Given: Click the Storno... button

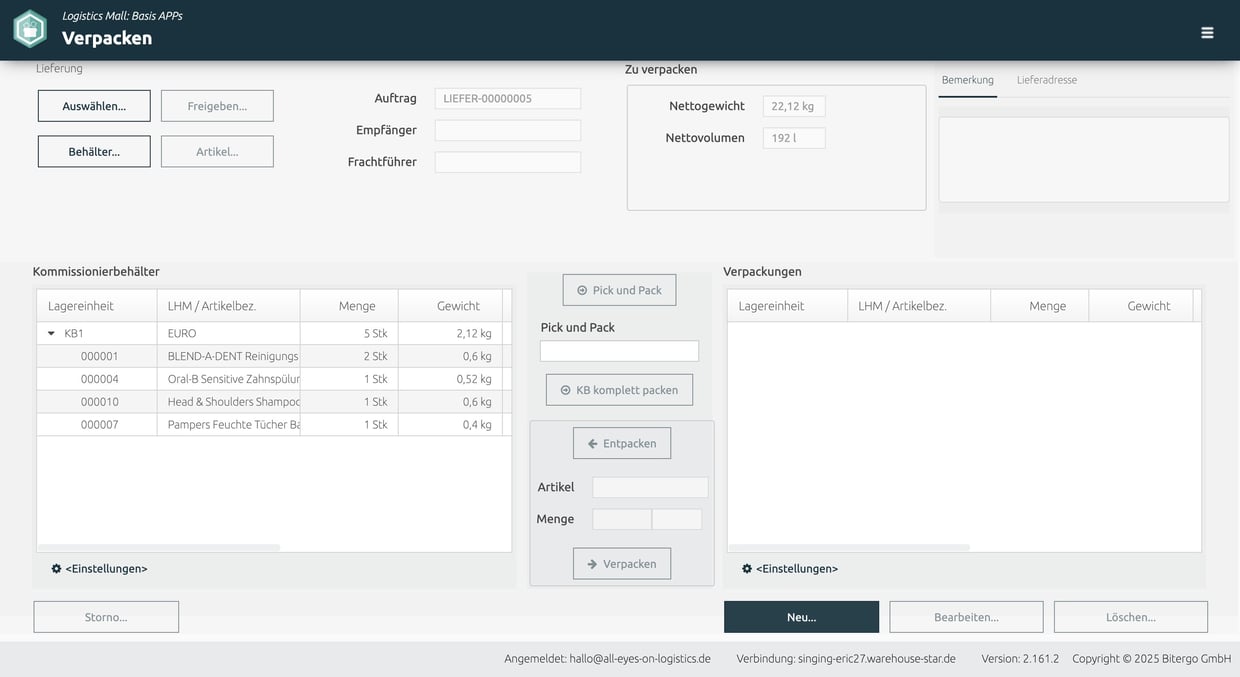Looking at the screenshot, I should [x=106, y=617].
